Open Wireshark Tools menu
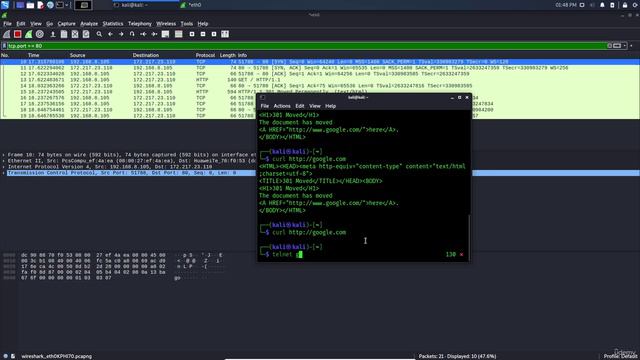Viewport: 640px width, 360px height. (x=187, y=24)
